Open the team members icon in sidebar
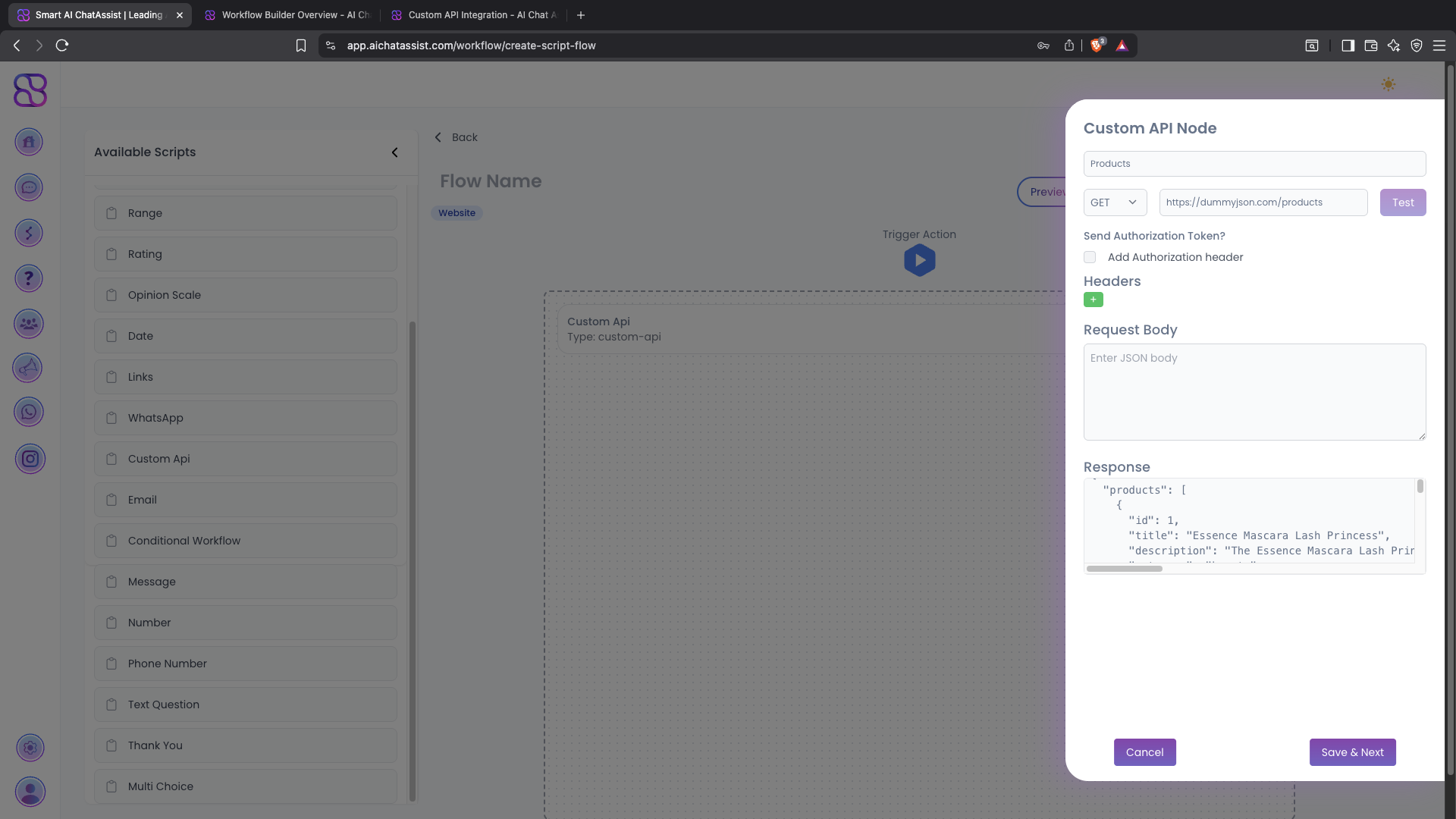The width and height of the screenshot is (1456, 819). [x=28, y=324]
